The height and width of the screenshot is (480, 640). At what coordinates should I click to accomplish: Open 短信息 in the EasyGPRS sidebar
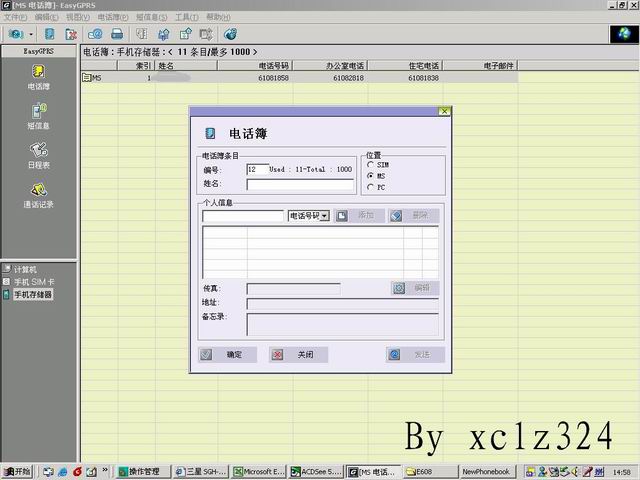click(x=38, y=117)
